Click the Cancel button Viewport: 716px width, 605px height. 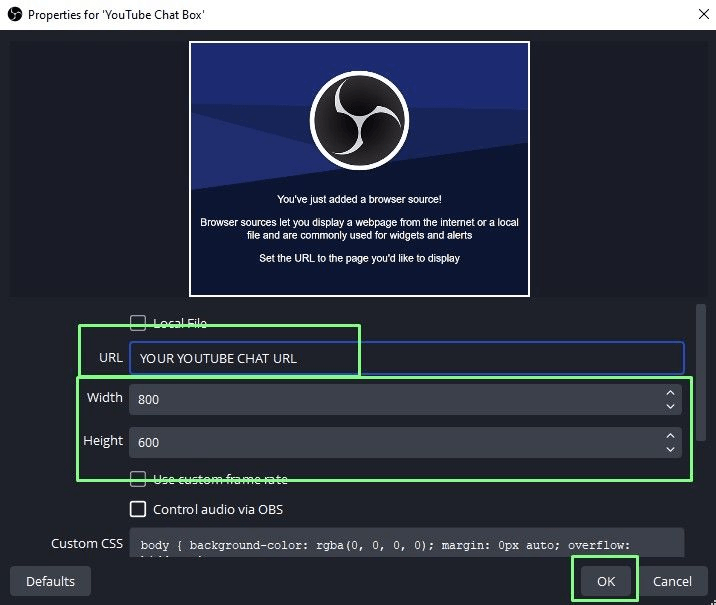[672, 581]
